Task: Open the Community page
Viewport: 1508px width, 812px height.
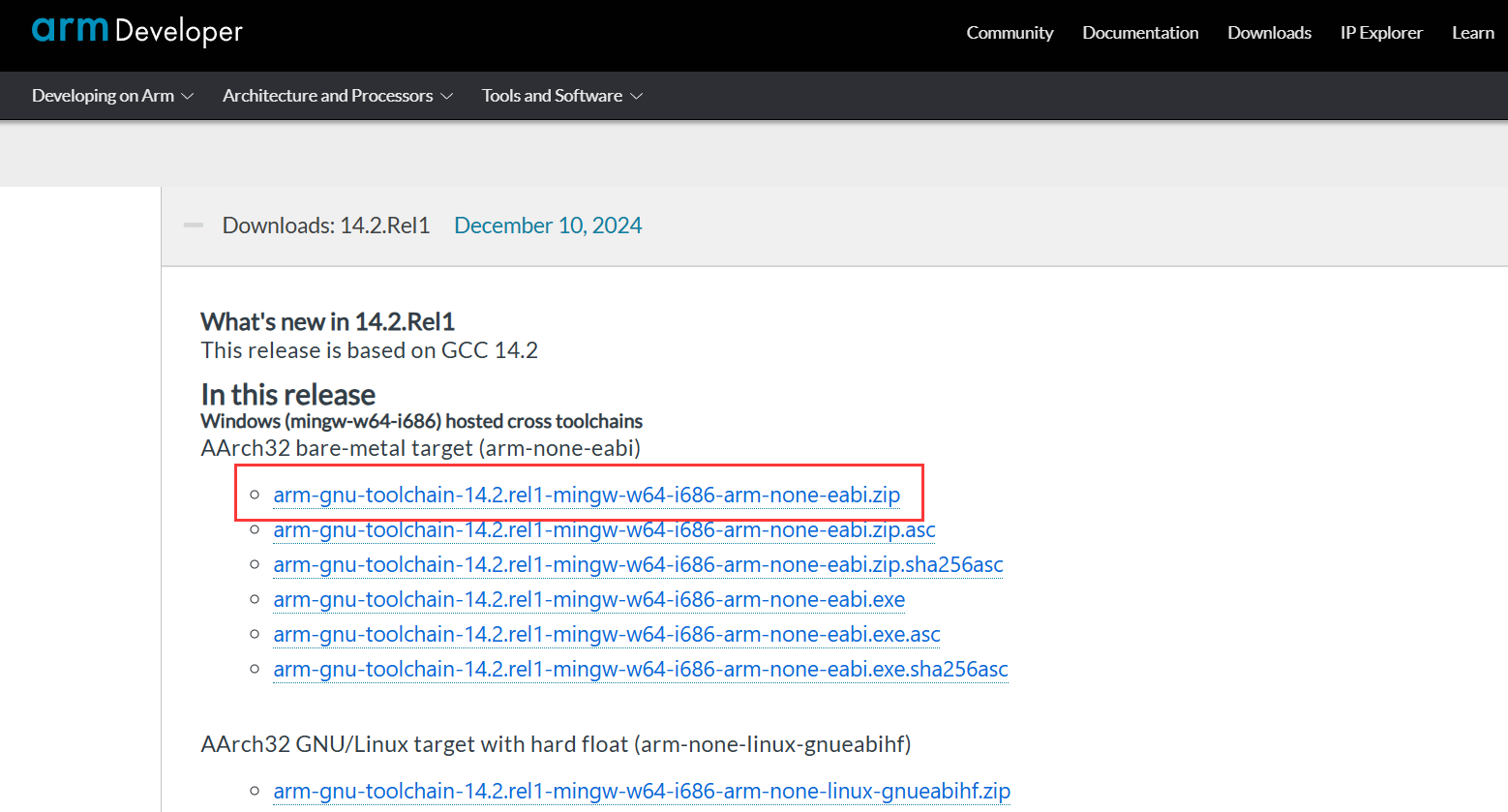Action: [1010, 33]
